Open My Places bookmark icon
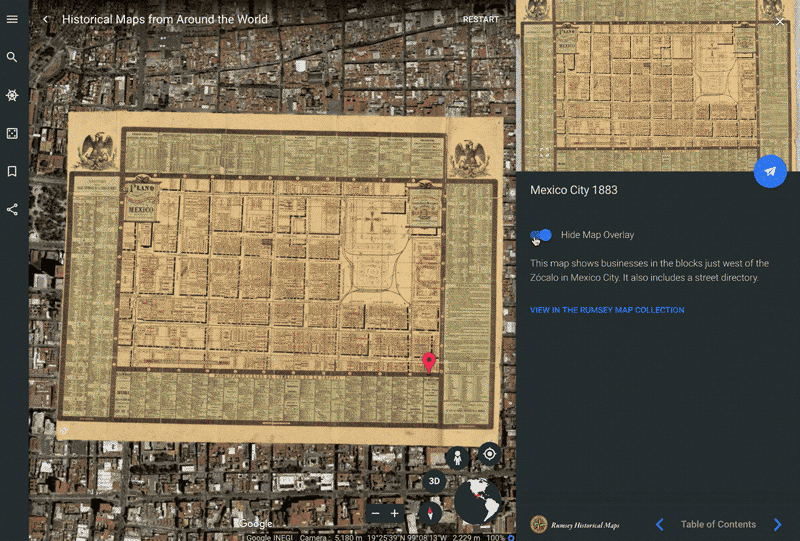This screenshot has height=541, width=800. click(12, 171)
